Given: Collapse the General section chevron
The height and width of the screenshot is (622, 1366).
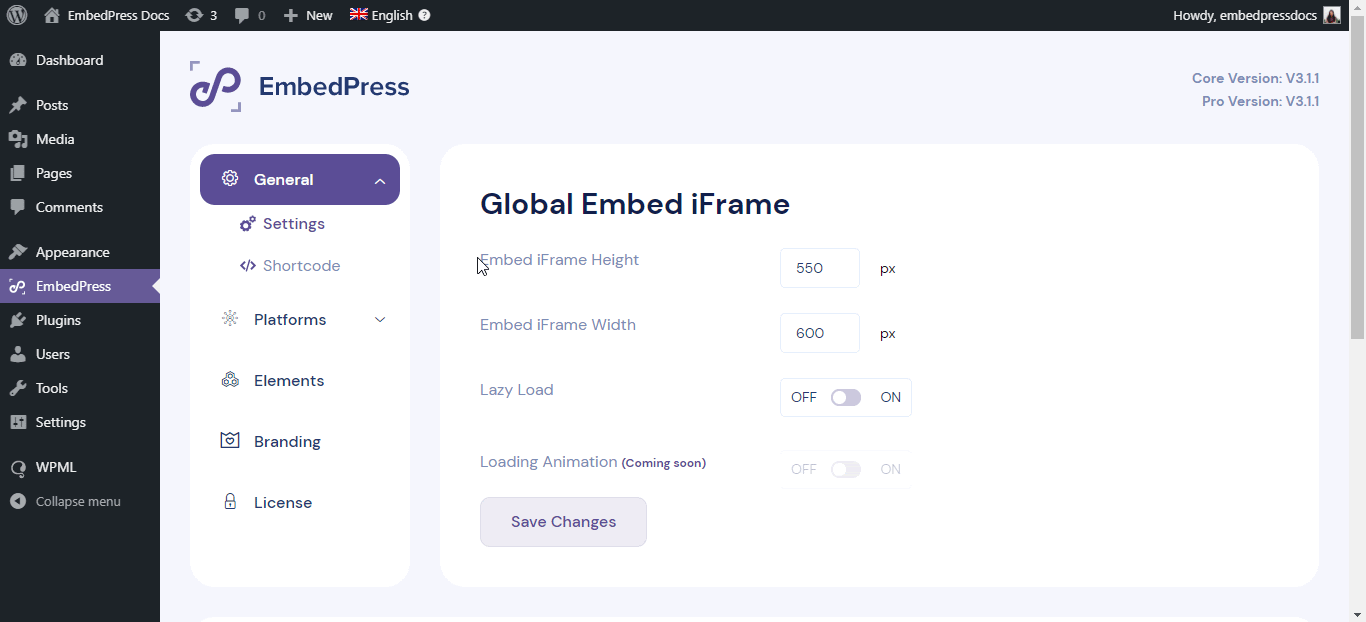Looking at the screenshot, I should pos(380,182).
